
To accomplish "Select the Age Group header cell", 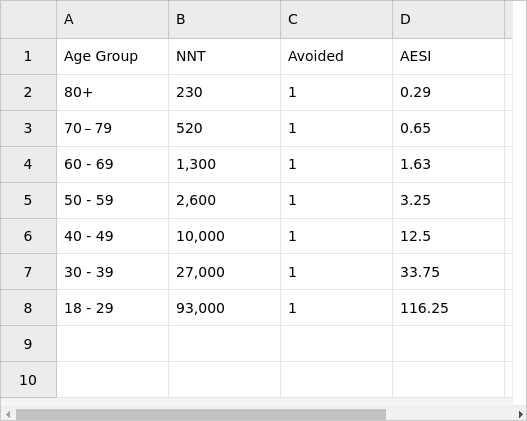I will pos(113,56).
